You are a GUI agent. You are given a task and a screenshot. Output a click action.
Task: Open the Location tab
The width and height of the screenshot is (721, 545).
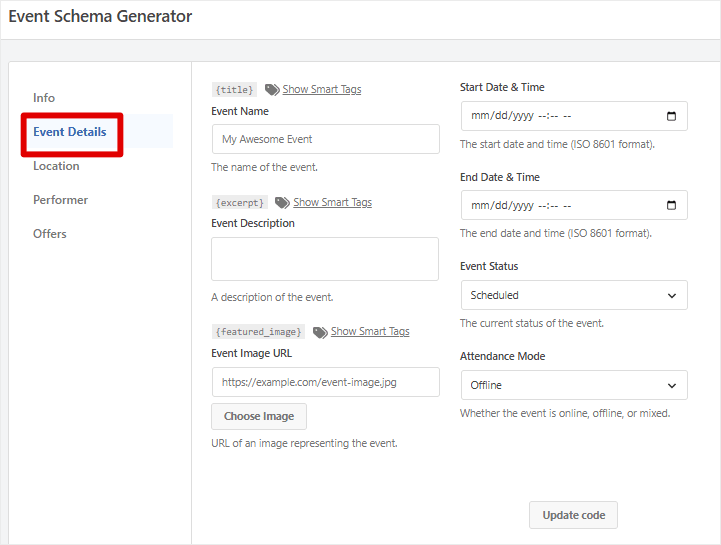pos(56,166)
